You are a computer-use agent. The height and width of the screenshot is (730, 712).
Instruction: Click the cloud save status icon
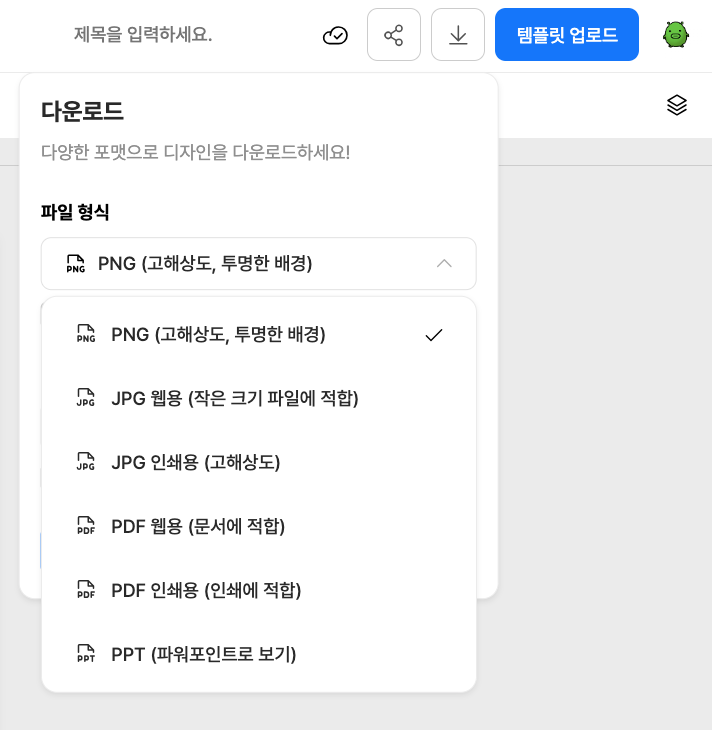(335, 35)
